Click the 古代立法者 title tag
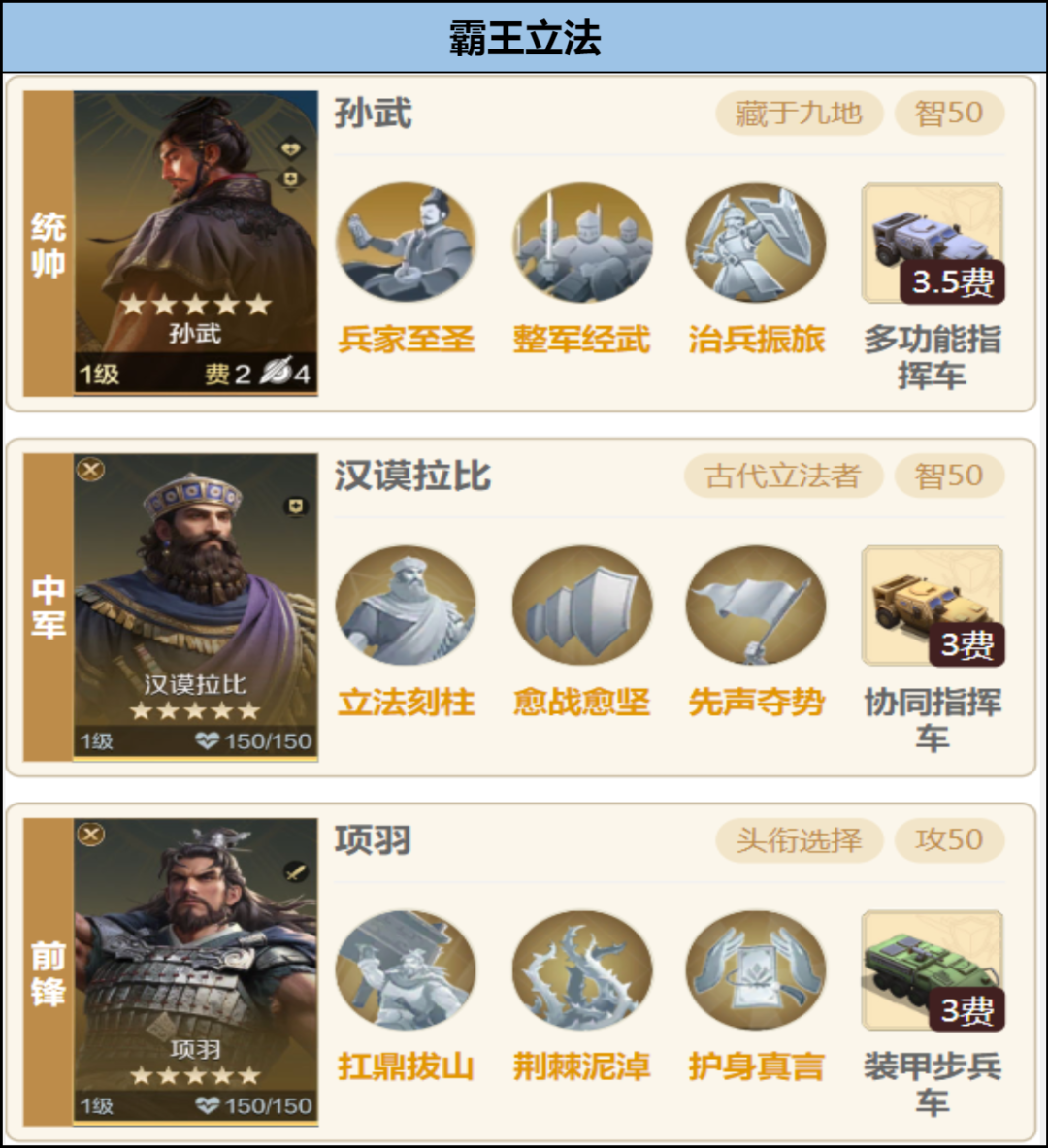 pos(784,476)
